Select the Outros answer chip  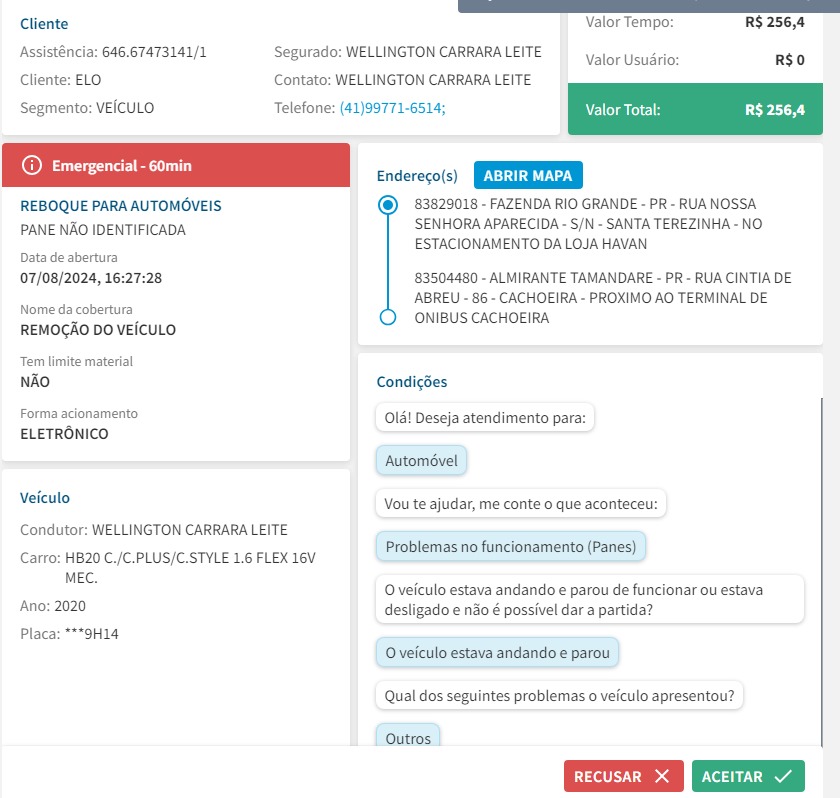coord(408,736)
